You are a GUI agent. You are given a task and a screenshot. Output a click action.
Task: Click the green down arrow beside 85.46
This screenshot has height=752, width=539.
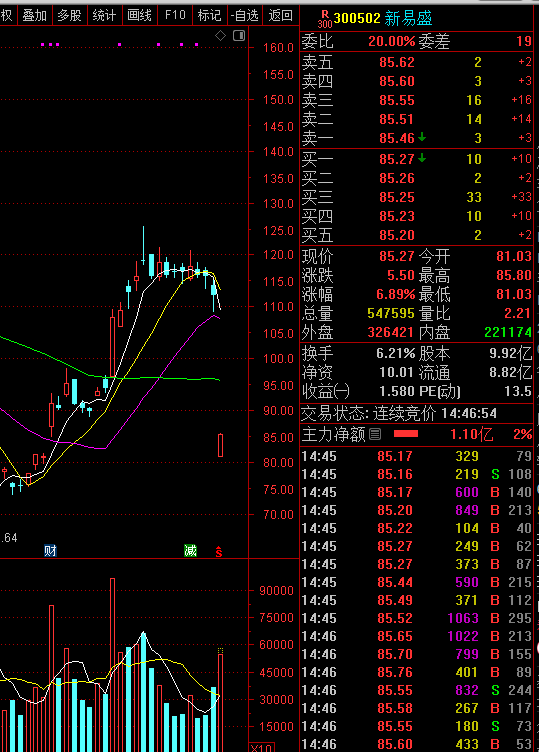tap(422, 138)
